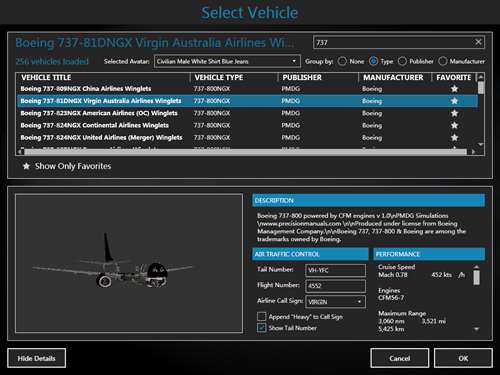This screenshot has width=500, height=375.
Task: Click the Hide Details button
Action: pyautogui.click(x=36, y=358)
